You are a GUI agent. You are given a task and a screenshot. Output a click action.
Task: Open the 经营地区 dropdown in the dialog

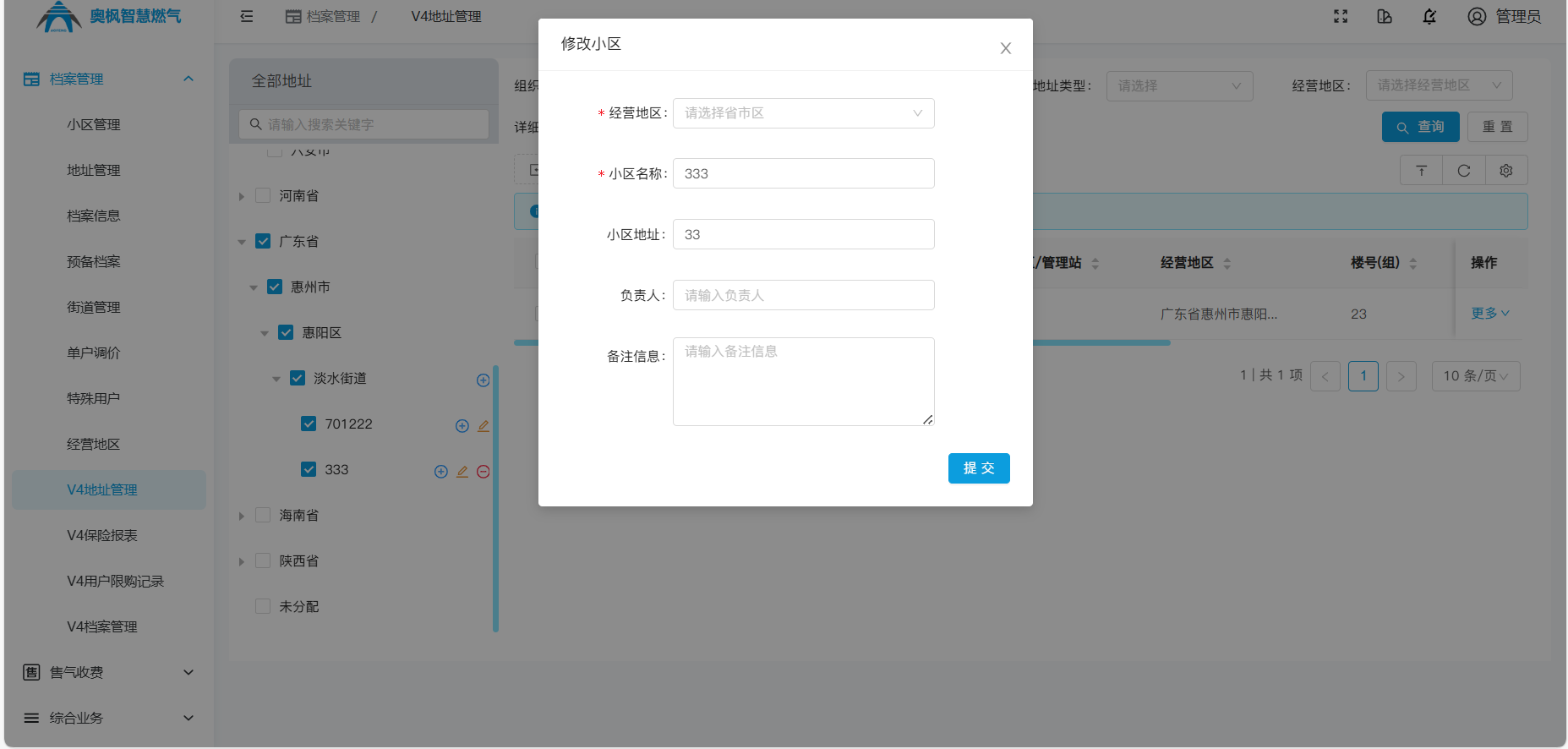[803, 113]
